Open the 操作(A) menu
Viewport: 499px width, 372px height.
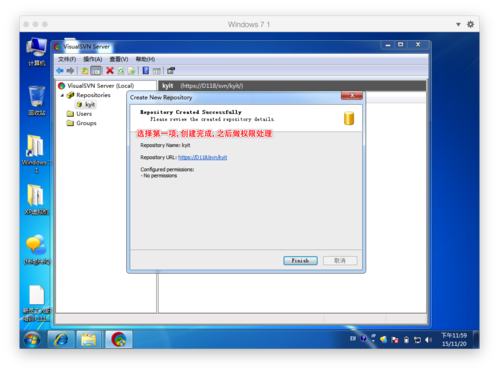coord(93,59)
